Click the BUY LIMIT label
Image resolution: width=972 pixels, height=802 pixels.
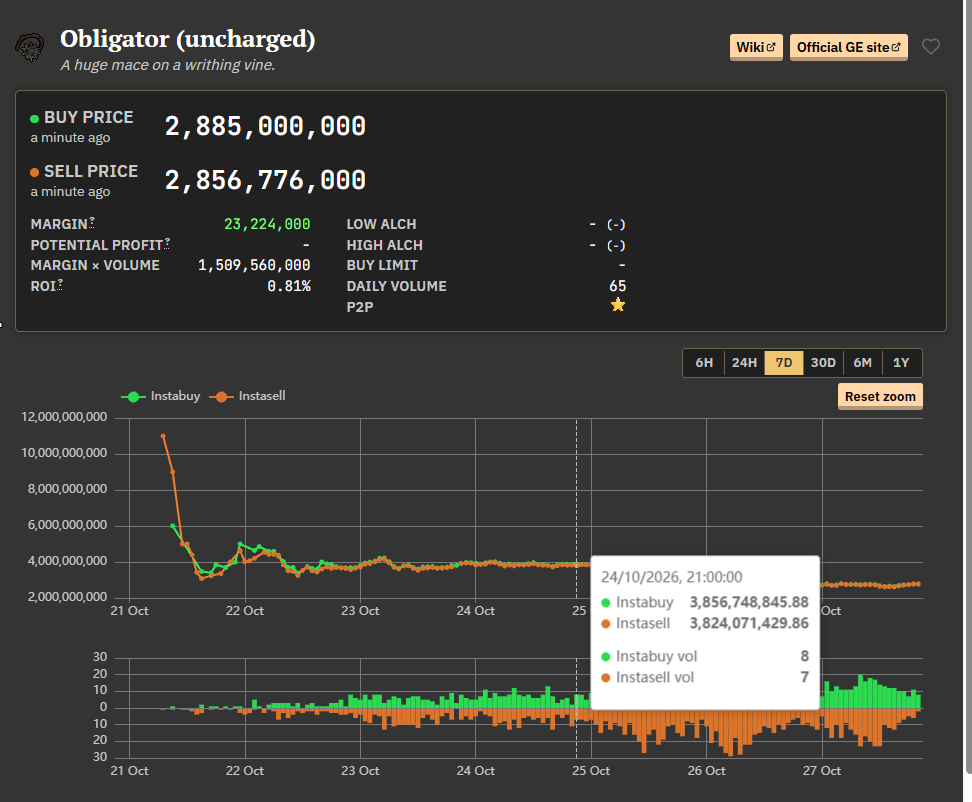coord(382,265)
